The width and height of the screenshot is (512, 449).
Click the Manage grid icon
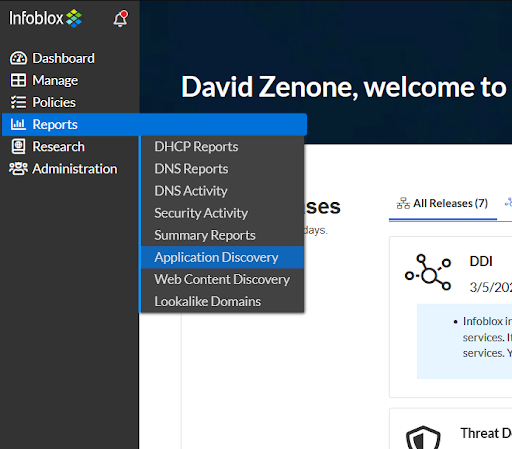click(18, 80)
